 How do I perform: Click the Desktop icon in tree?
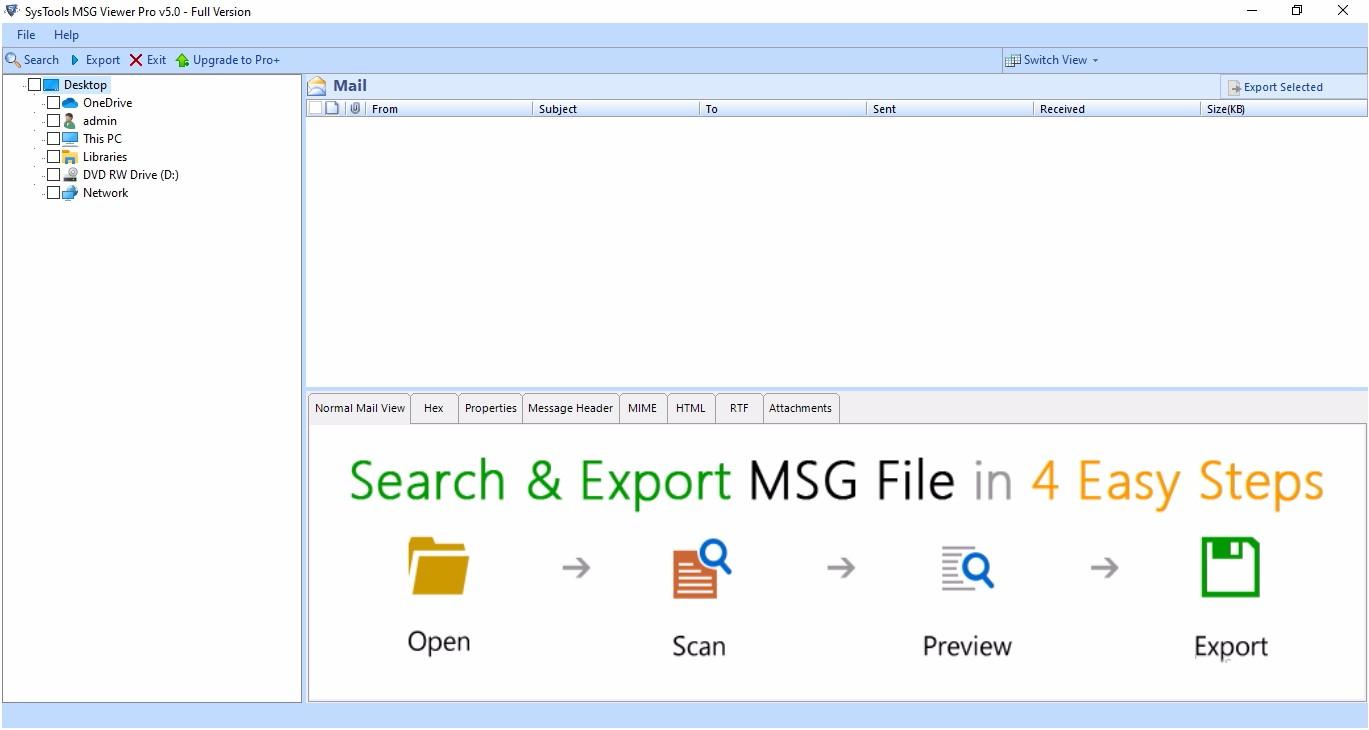coord(51,85)
